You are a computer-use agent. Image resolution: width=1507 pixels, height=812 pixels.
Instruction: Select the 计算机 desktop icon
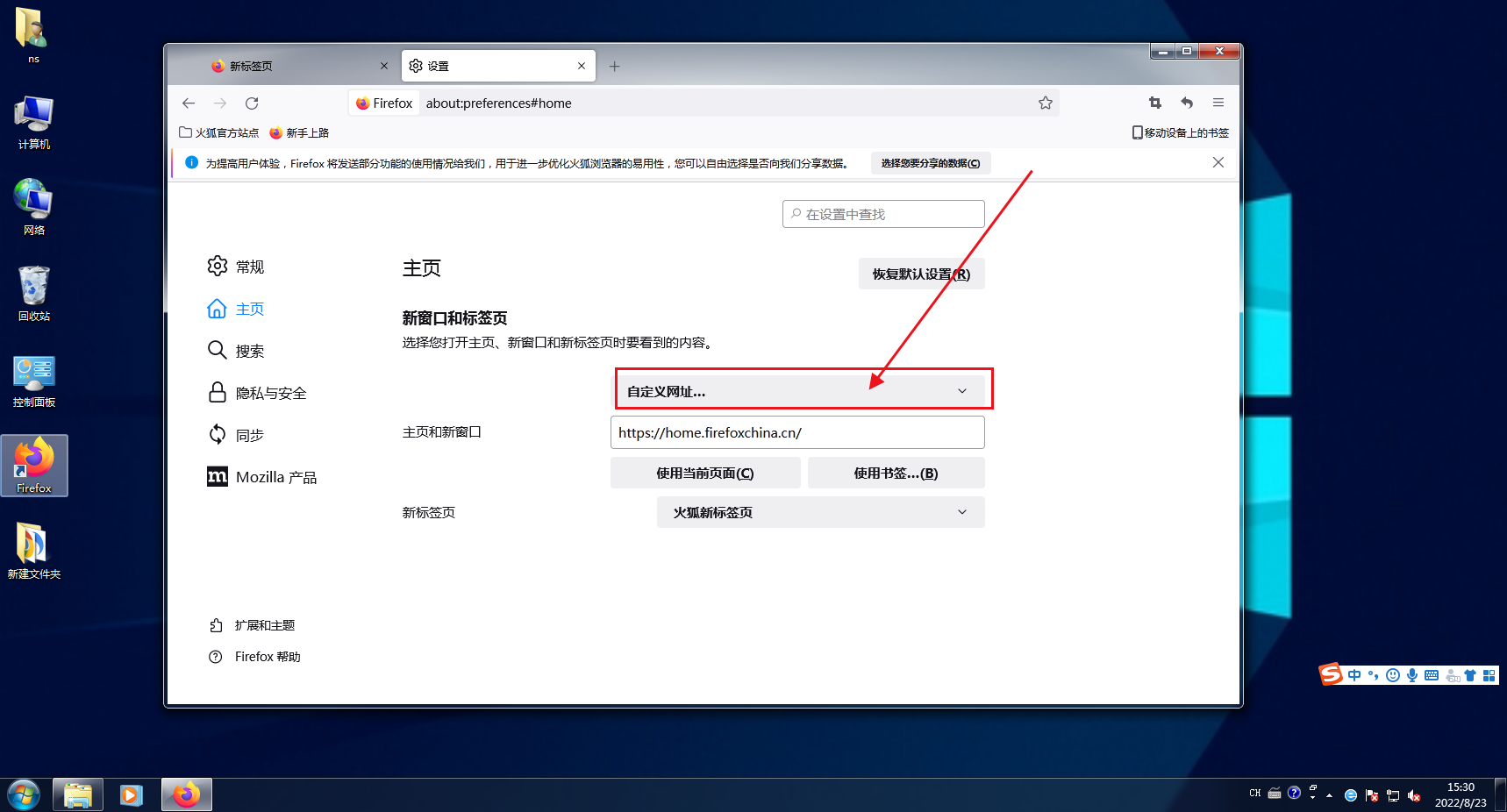pyautogui.click(x=33, y=123)
